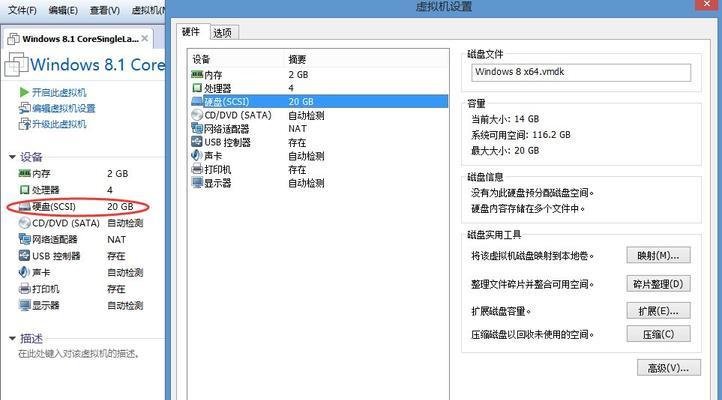This screenshot has height=400, width=722.
Task: Click printer icon in settings dialog list
Action: point(197,169)
